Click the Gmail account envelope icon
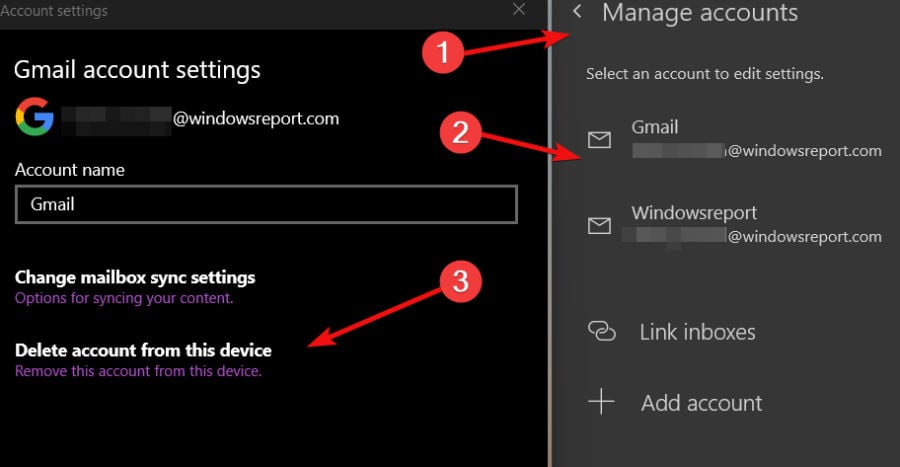Screen dimensions: 900x467 coord(599,139)
